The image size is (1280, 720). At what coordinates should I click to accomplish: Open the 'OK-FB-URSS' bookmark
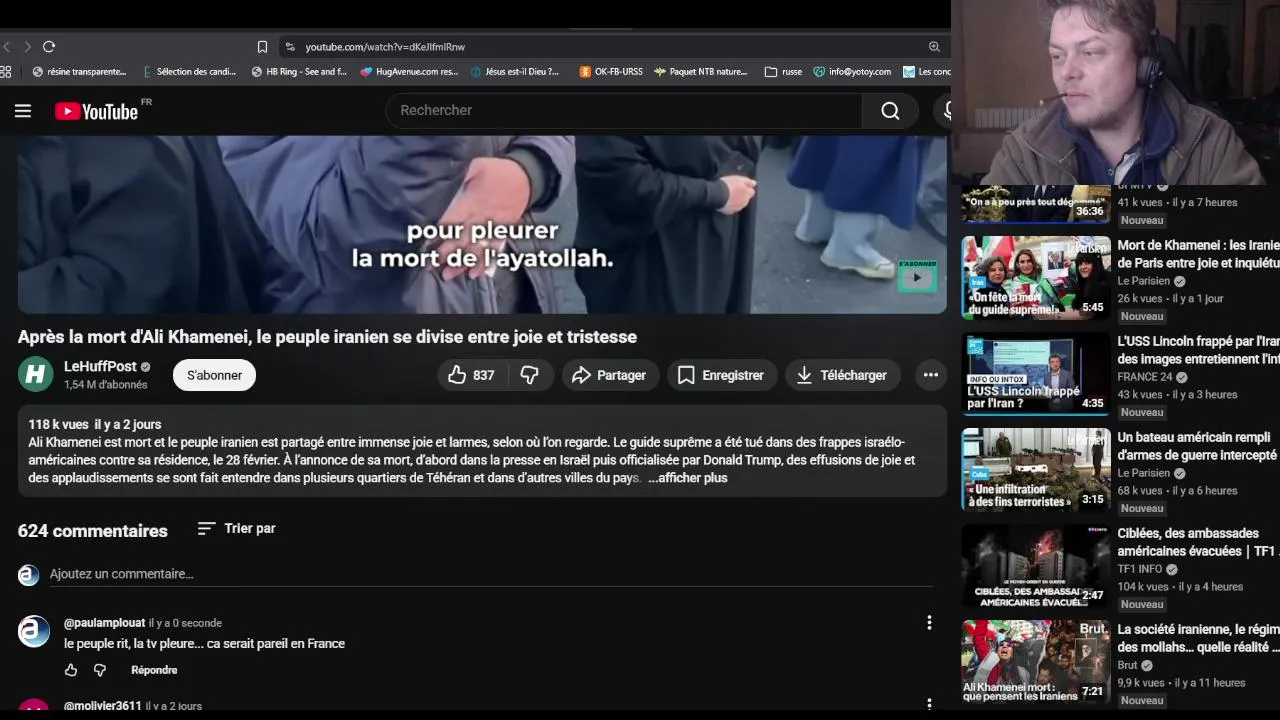point(611,72)
